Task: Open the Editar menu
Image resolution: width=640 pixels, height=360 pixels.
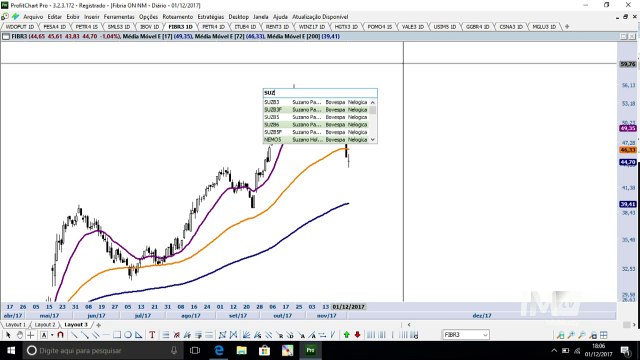Action: click(54, 17)
